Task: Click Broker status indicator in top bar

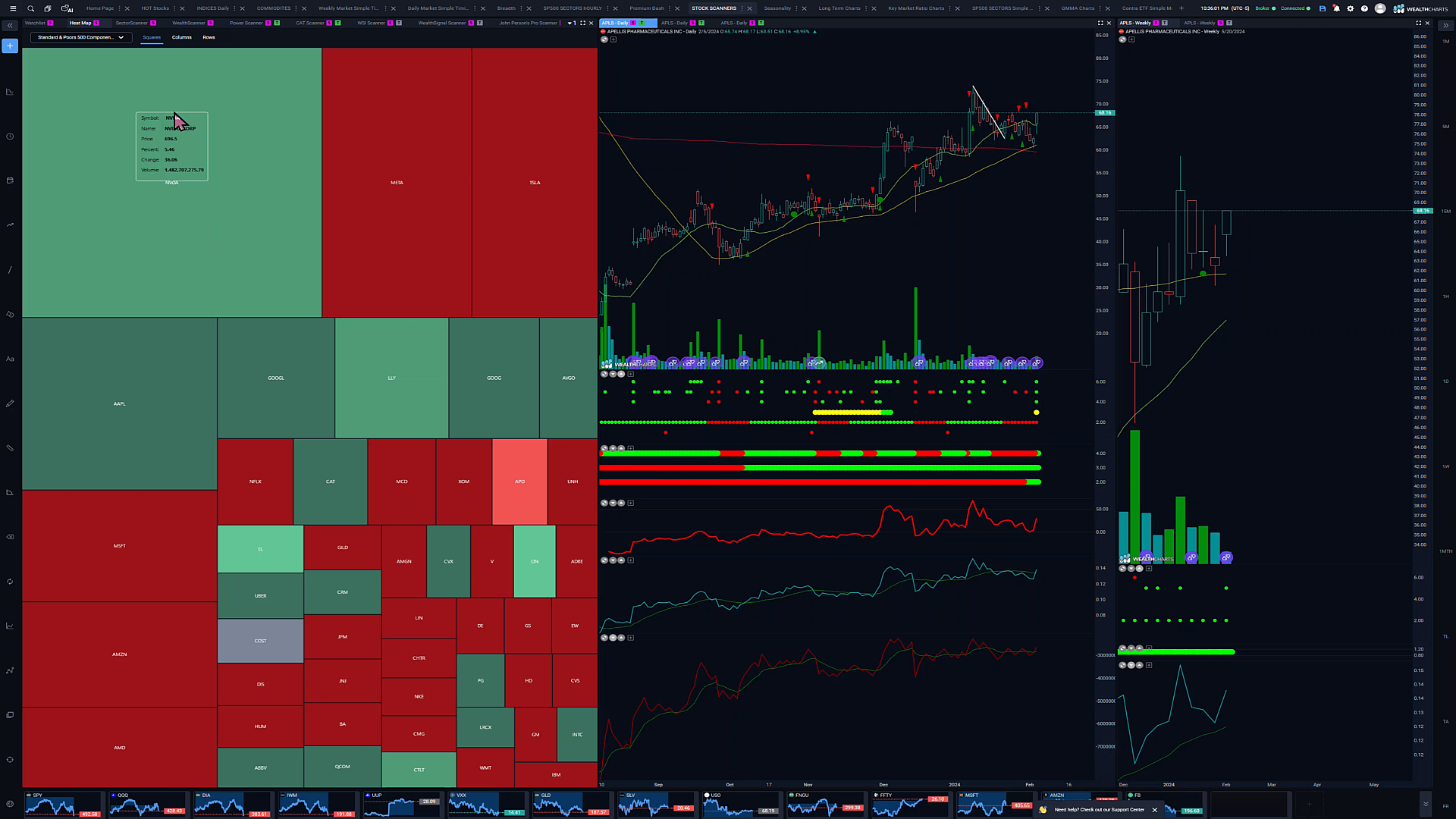Action: coord(1265,8)
